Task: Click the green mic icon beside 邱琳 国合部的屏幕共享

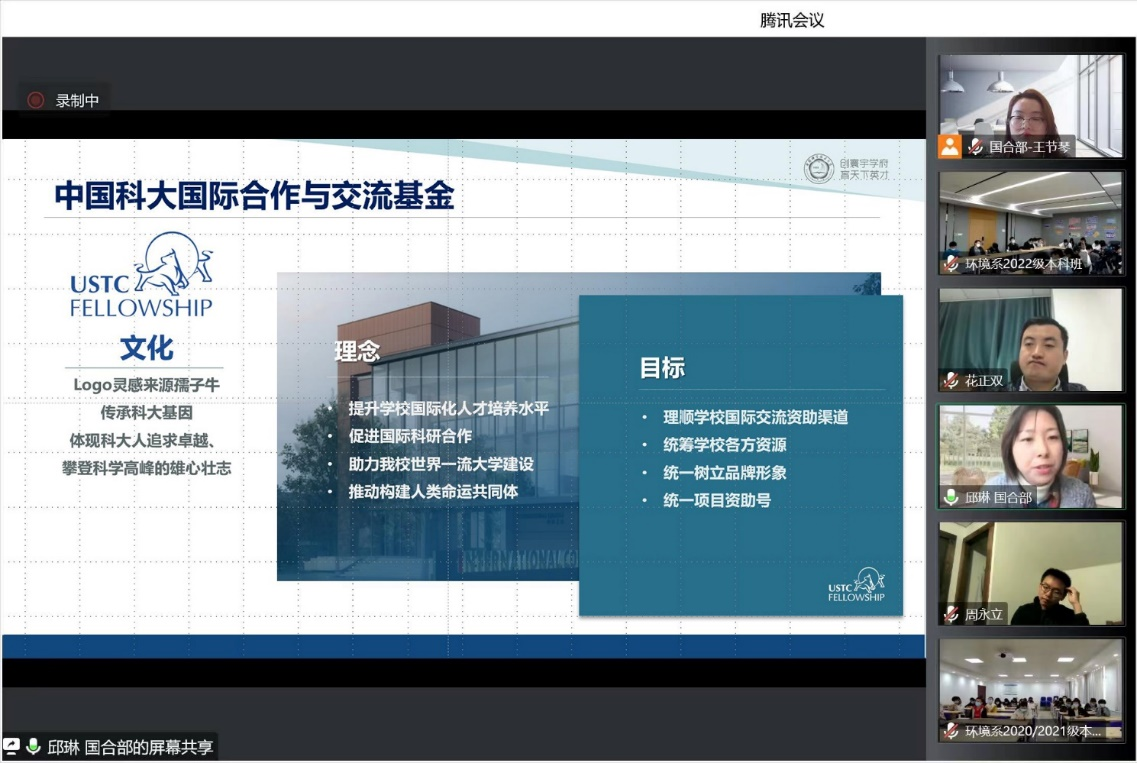Action: 33,746
